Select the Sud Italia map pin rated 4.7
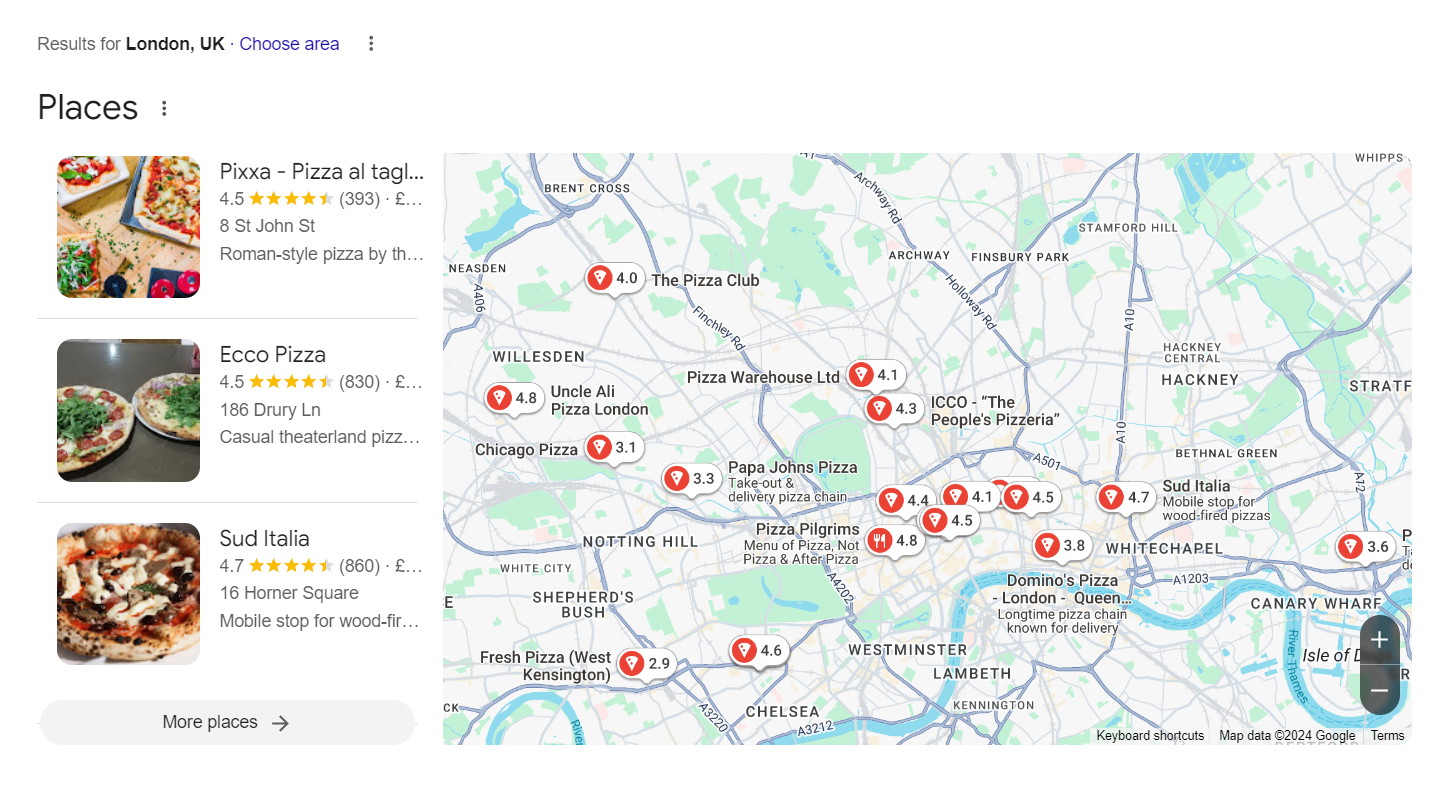 point(1126,497)
